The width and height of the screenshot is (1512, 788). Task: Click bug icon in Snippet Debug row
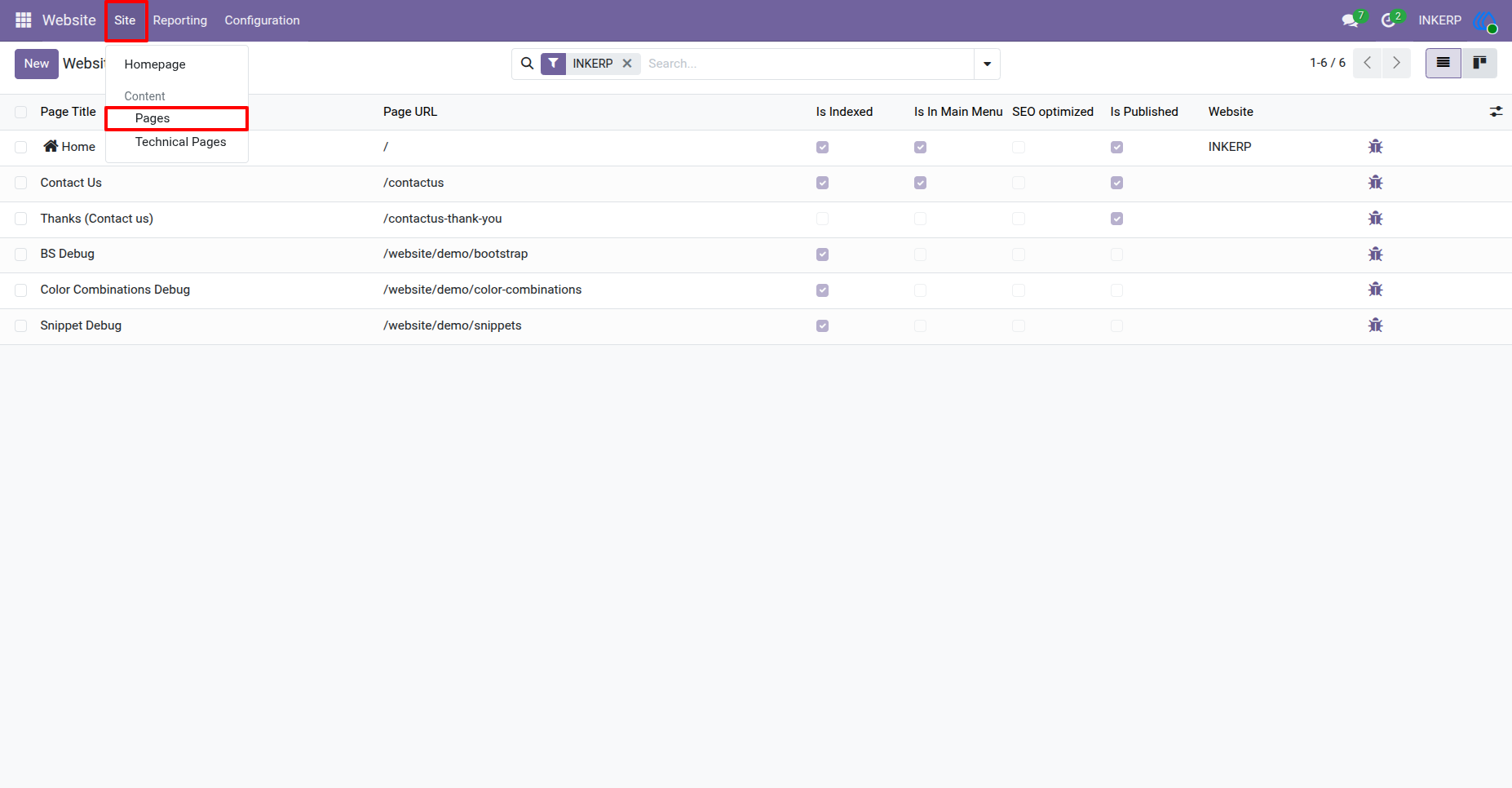[1375, 325]
